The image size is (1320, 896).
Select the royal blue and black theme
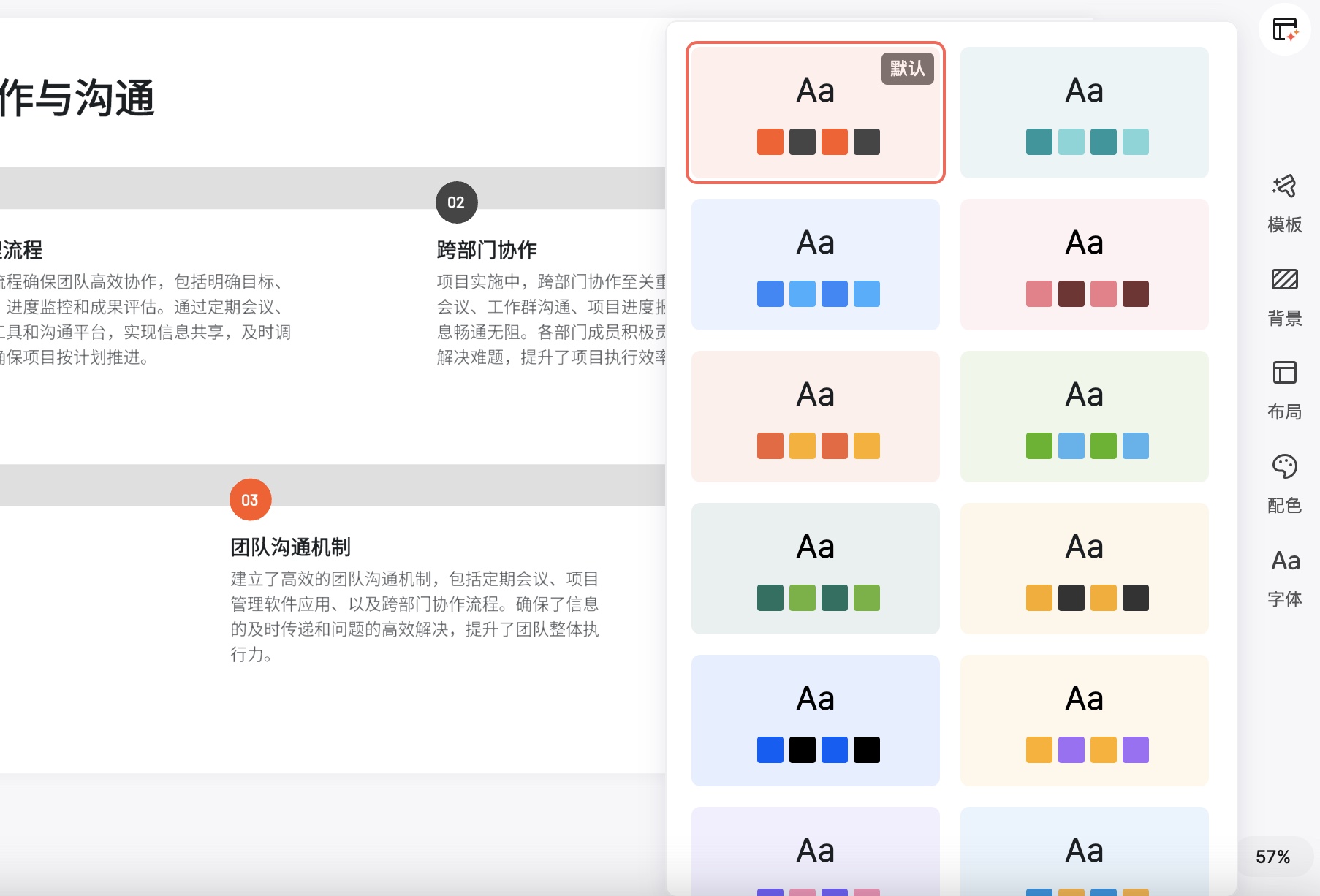pos(816,721)
